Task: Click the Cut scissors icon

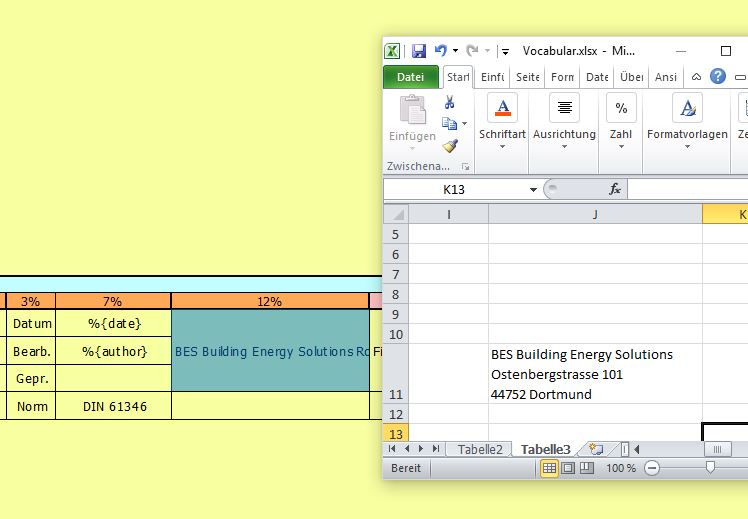Action: [x=450, y=102]
